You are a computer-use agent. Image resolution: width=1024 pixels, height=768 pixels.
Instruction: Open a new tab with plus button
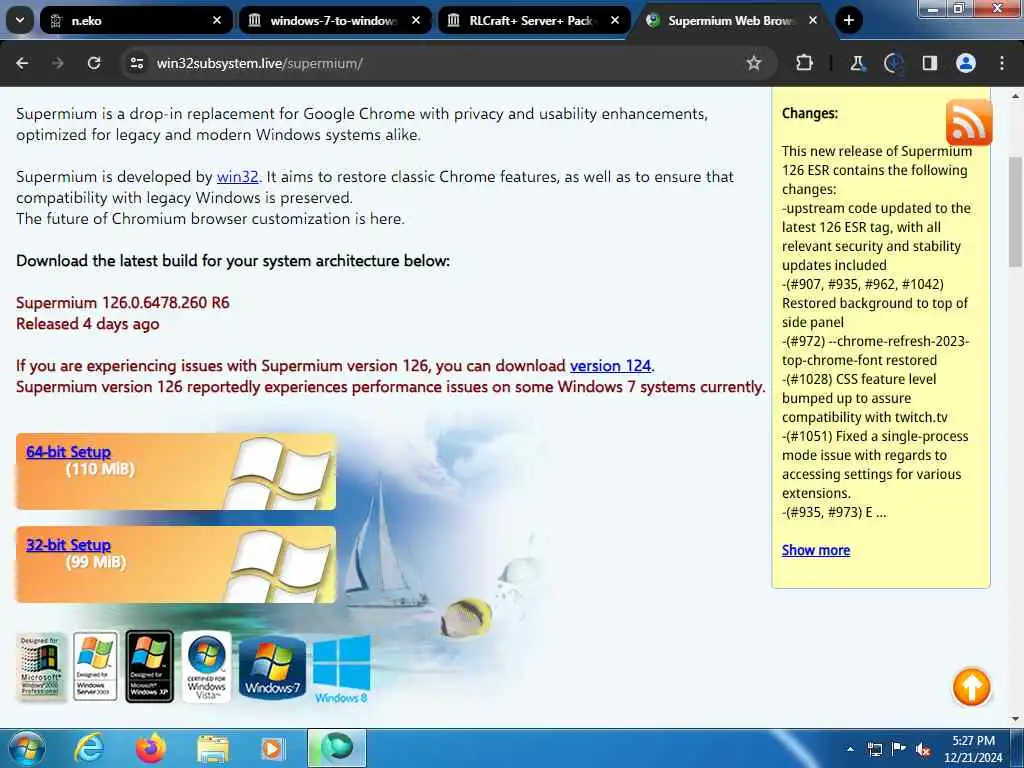pyautogui.click(x=848, y=20)
